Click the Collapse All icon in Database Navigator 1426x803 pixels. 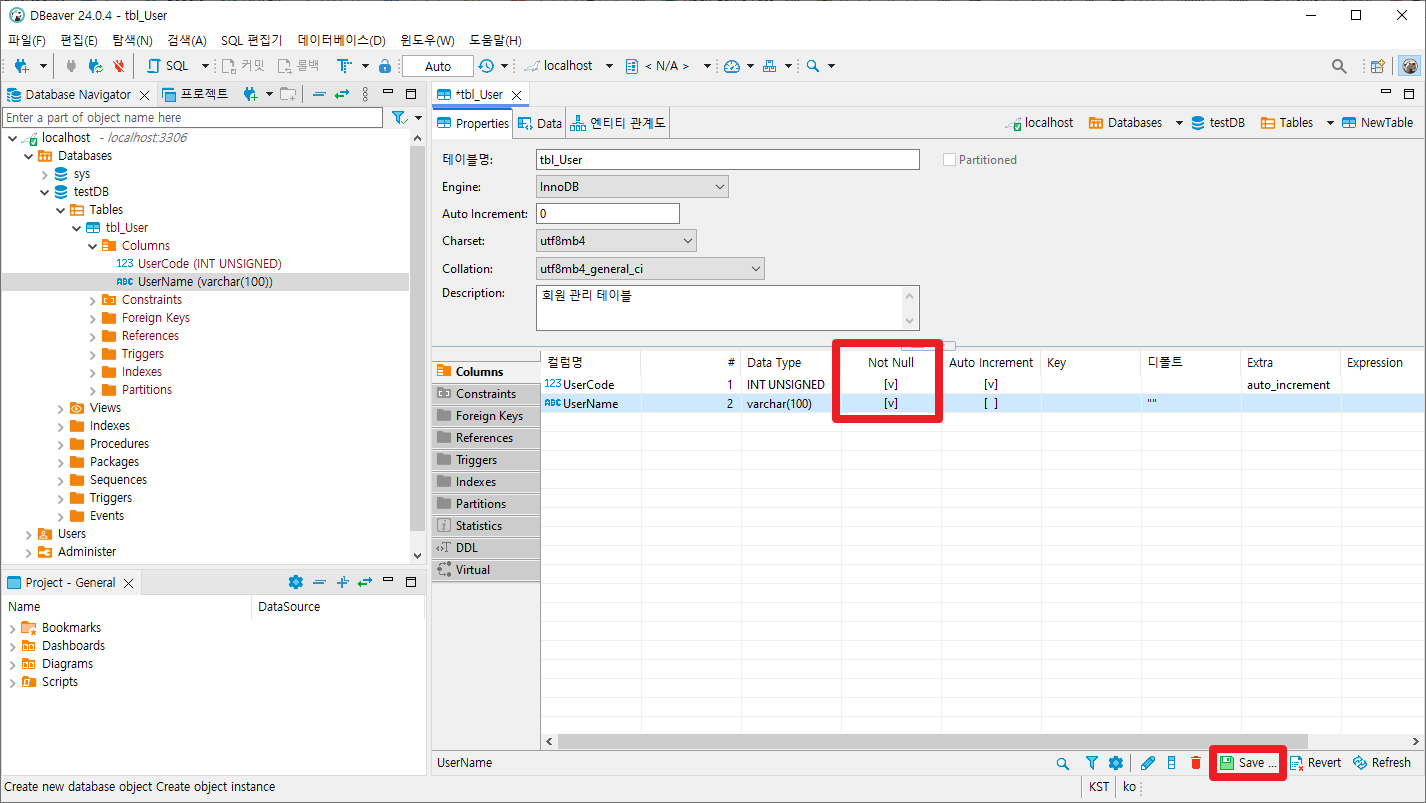coord(319,94)
